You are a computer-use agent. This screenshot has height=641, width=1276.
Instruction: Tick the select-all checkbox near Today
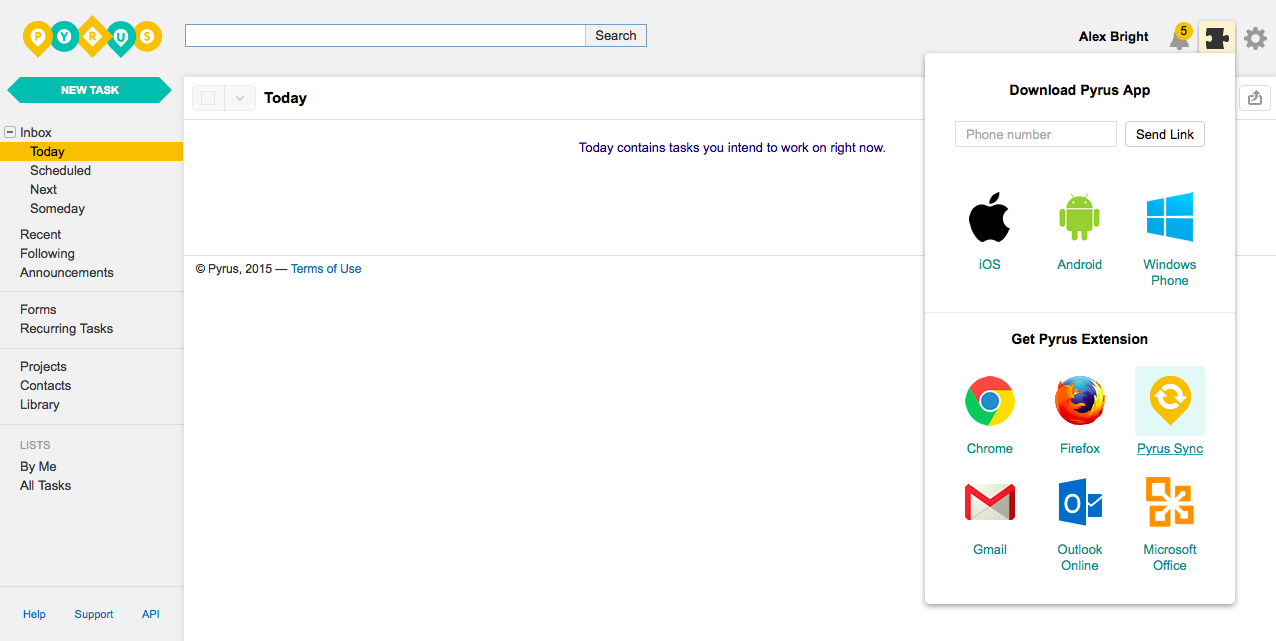pyautogui.click(x=208, y=98)
